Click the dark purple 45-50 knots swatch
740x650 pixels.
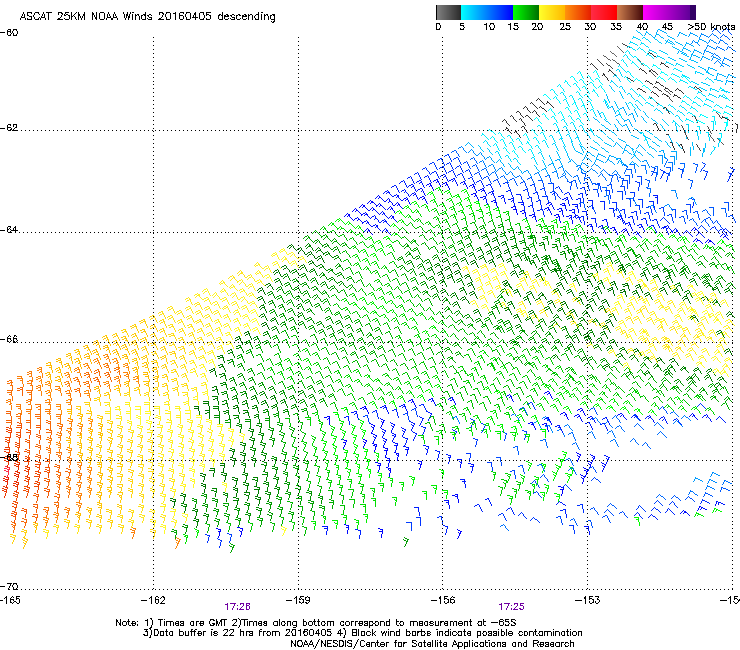click(682, 12)
